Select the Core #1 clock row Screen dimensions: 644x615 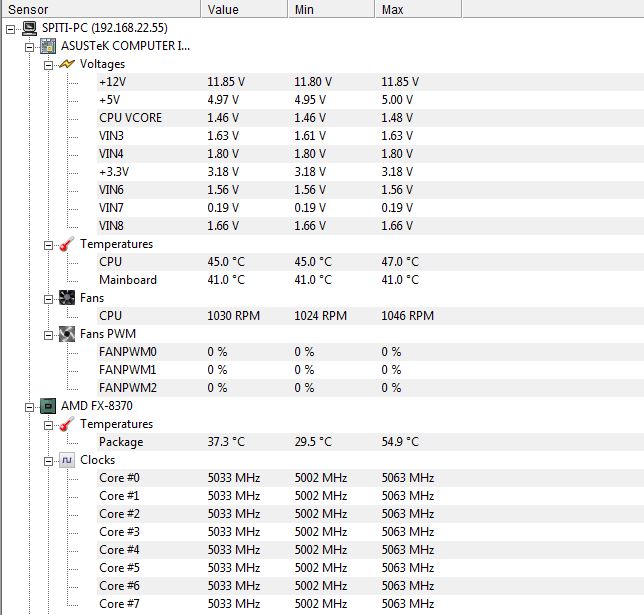point(370,496)
